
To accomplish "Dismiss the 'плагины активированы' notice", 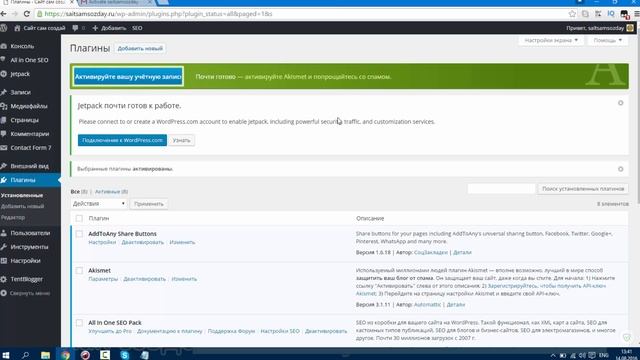I will point(620,169).
